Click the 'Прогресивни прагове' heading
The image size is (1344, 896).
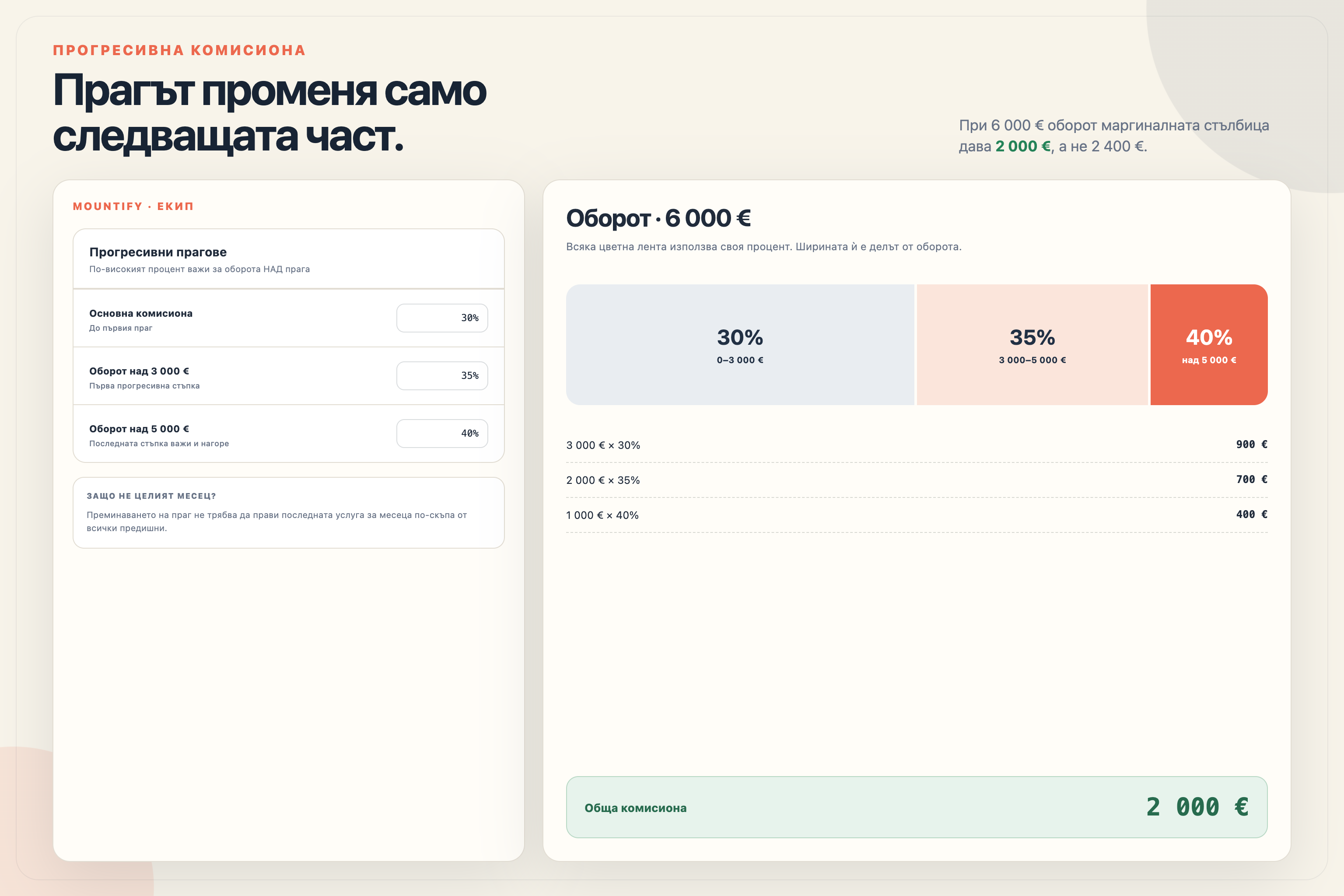(x=157, y=252)
